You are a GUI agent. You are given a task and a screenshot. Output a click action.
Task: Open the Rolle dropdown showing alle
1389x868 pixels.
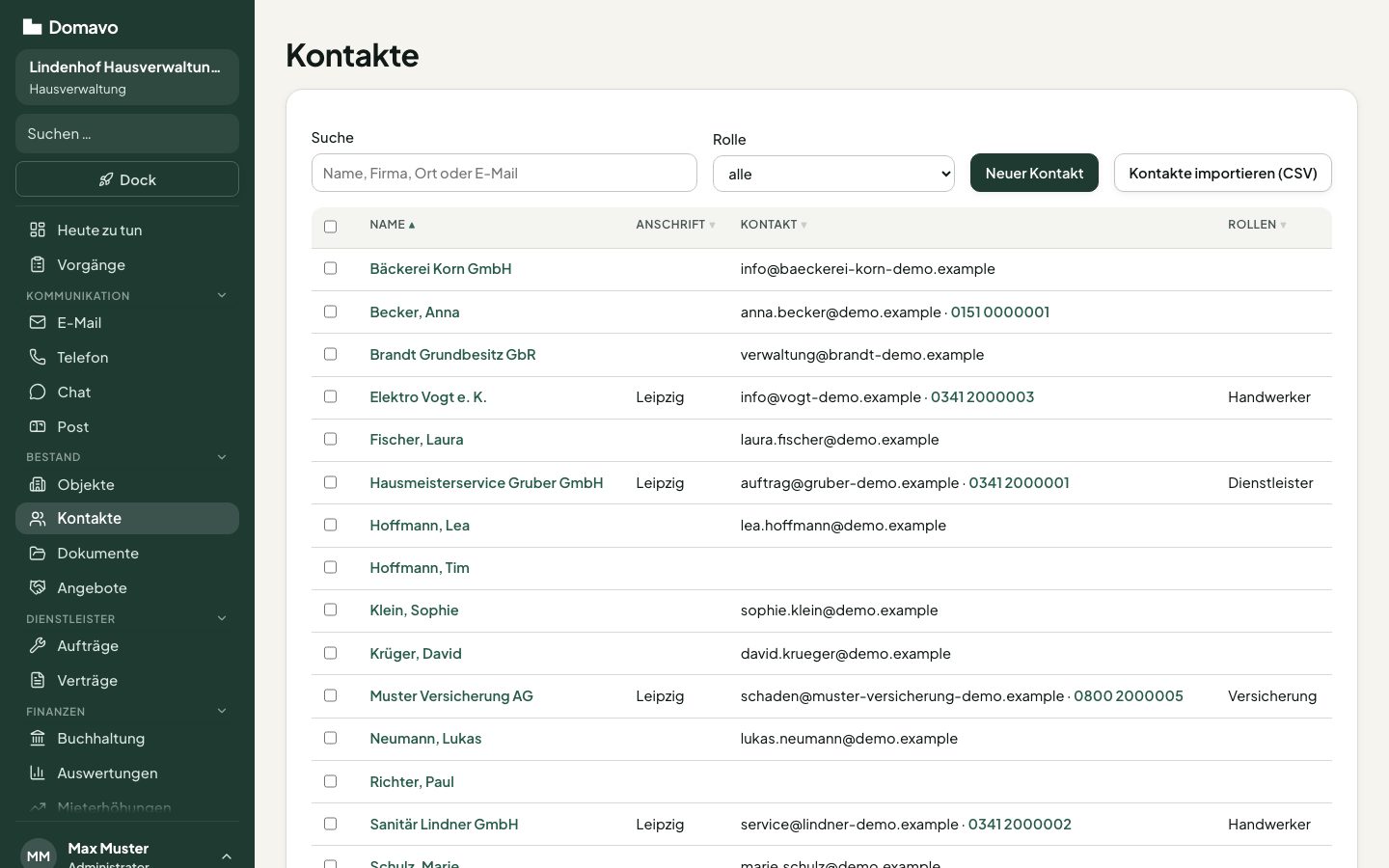[833, 174]
